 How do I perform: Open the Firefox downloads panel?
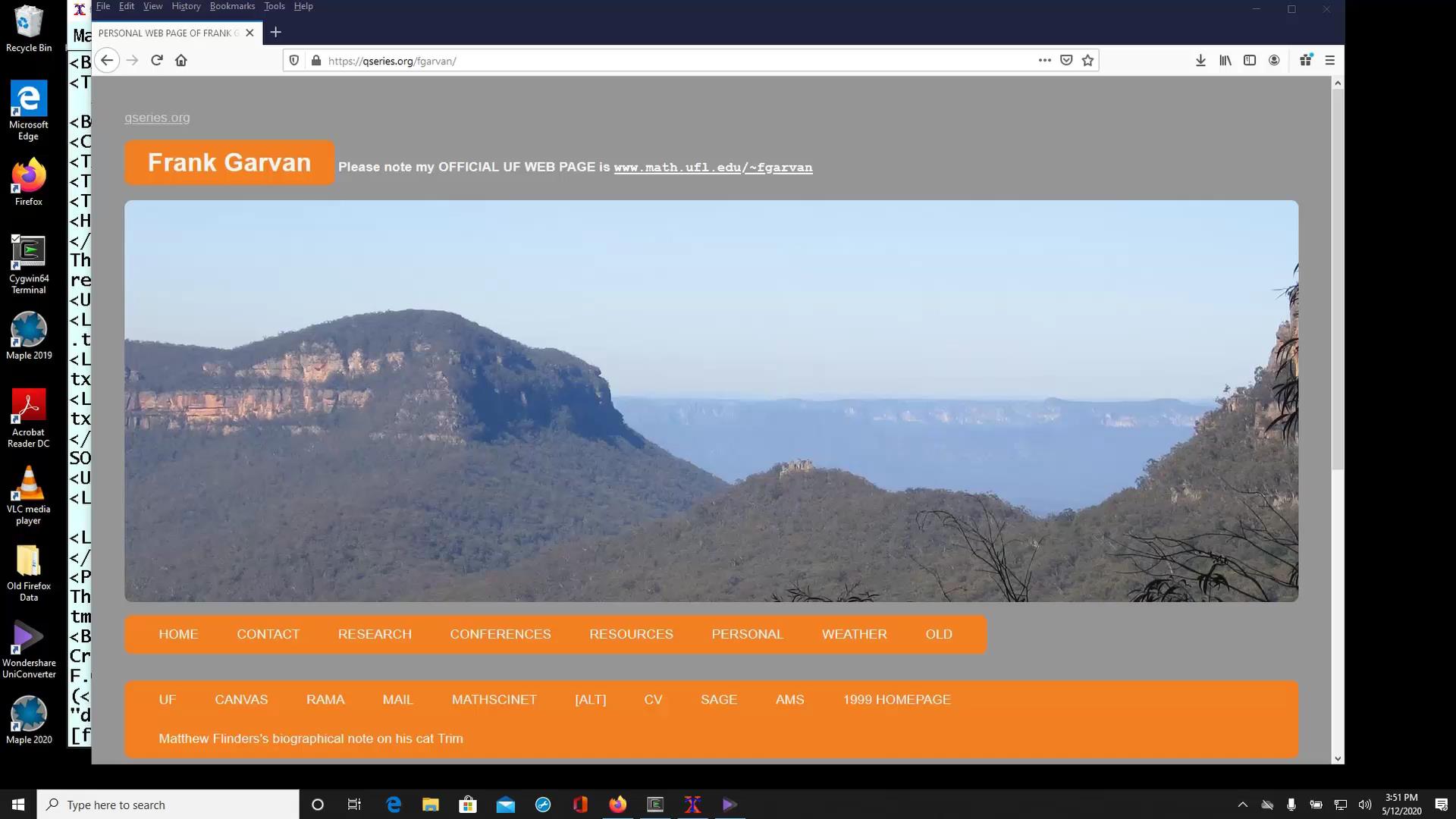click(1200, 60)
